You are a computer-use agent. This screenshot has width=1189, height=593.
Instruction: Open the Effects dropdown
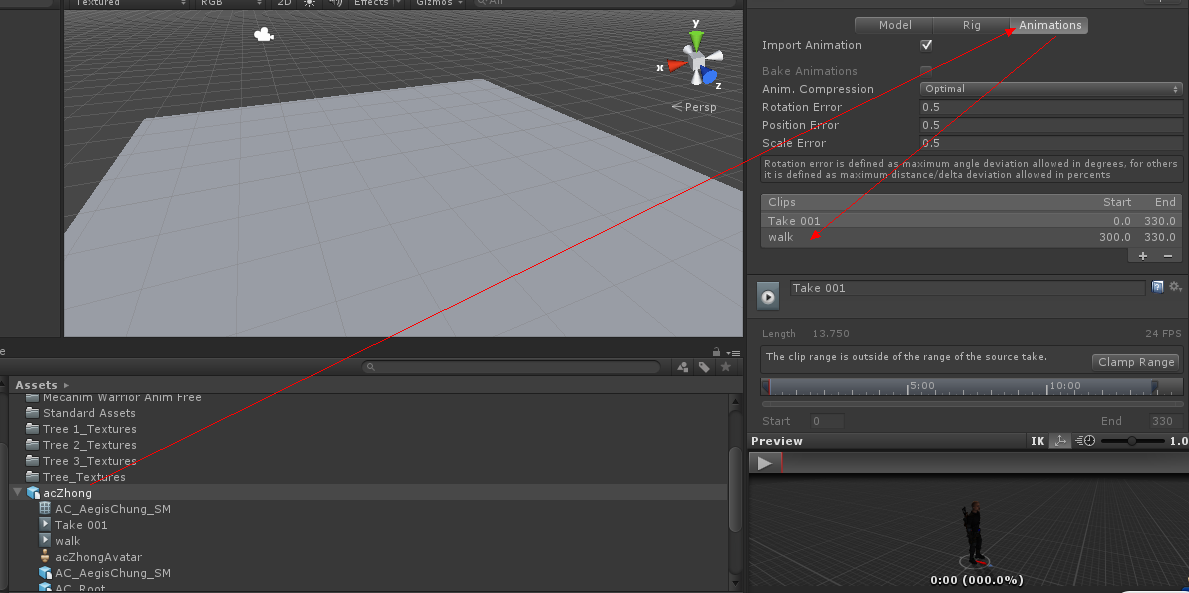click(x=378, y=3)
